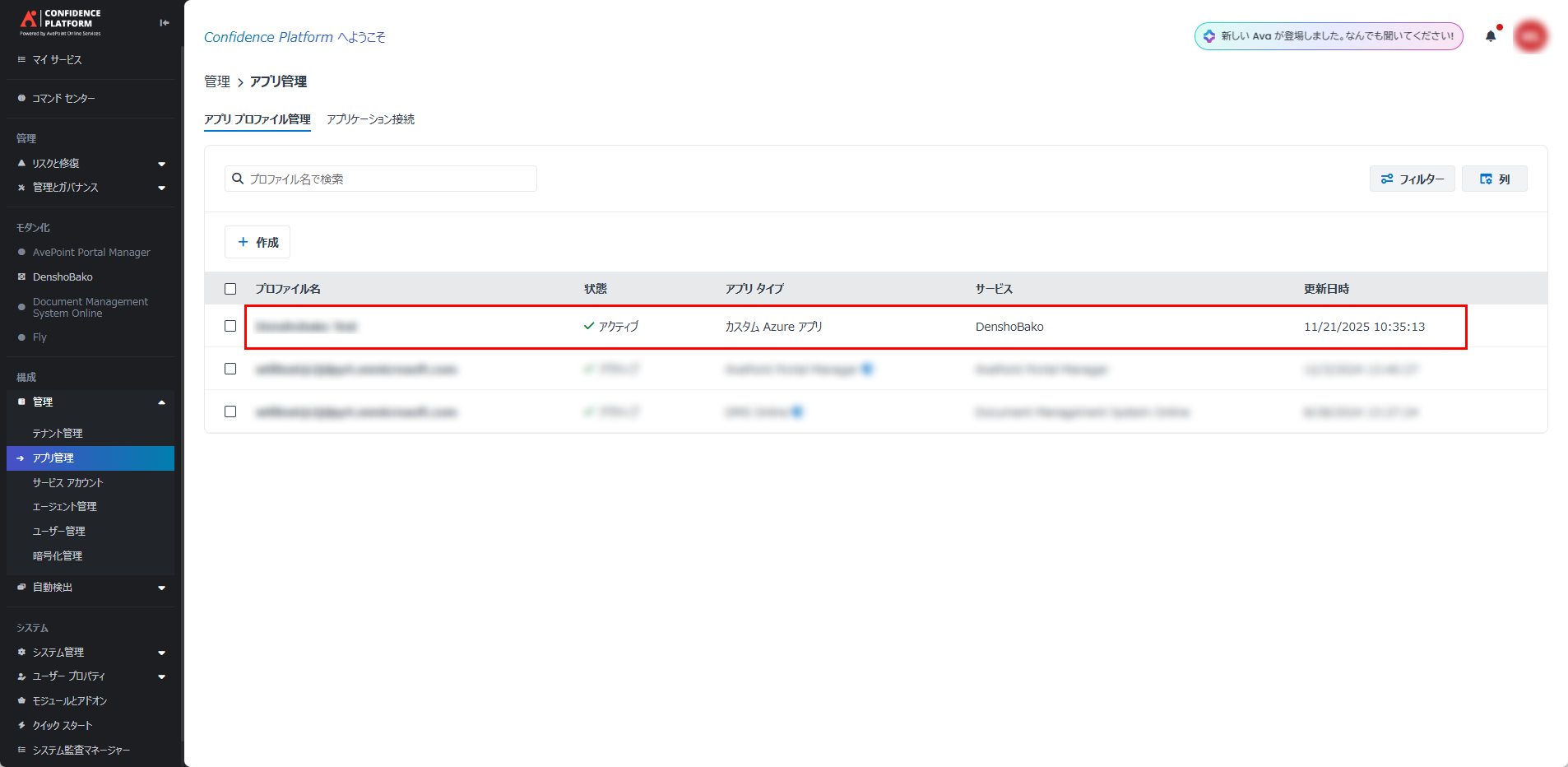The image size is (1568, 767).
Task: Click the 11/21/2025 10:35:13 timestamp
Action: coord(1364,327)
